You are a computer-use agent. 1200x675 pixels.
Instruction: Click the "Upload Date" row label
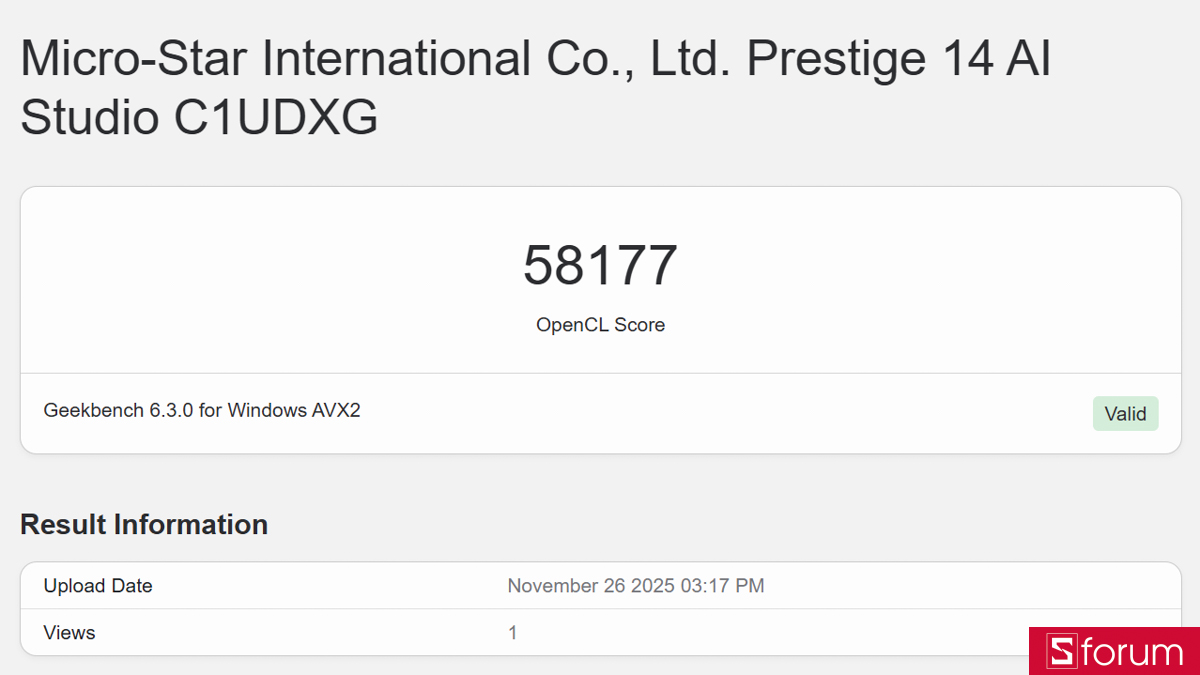pyautogui.click(x=97, y=585)
